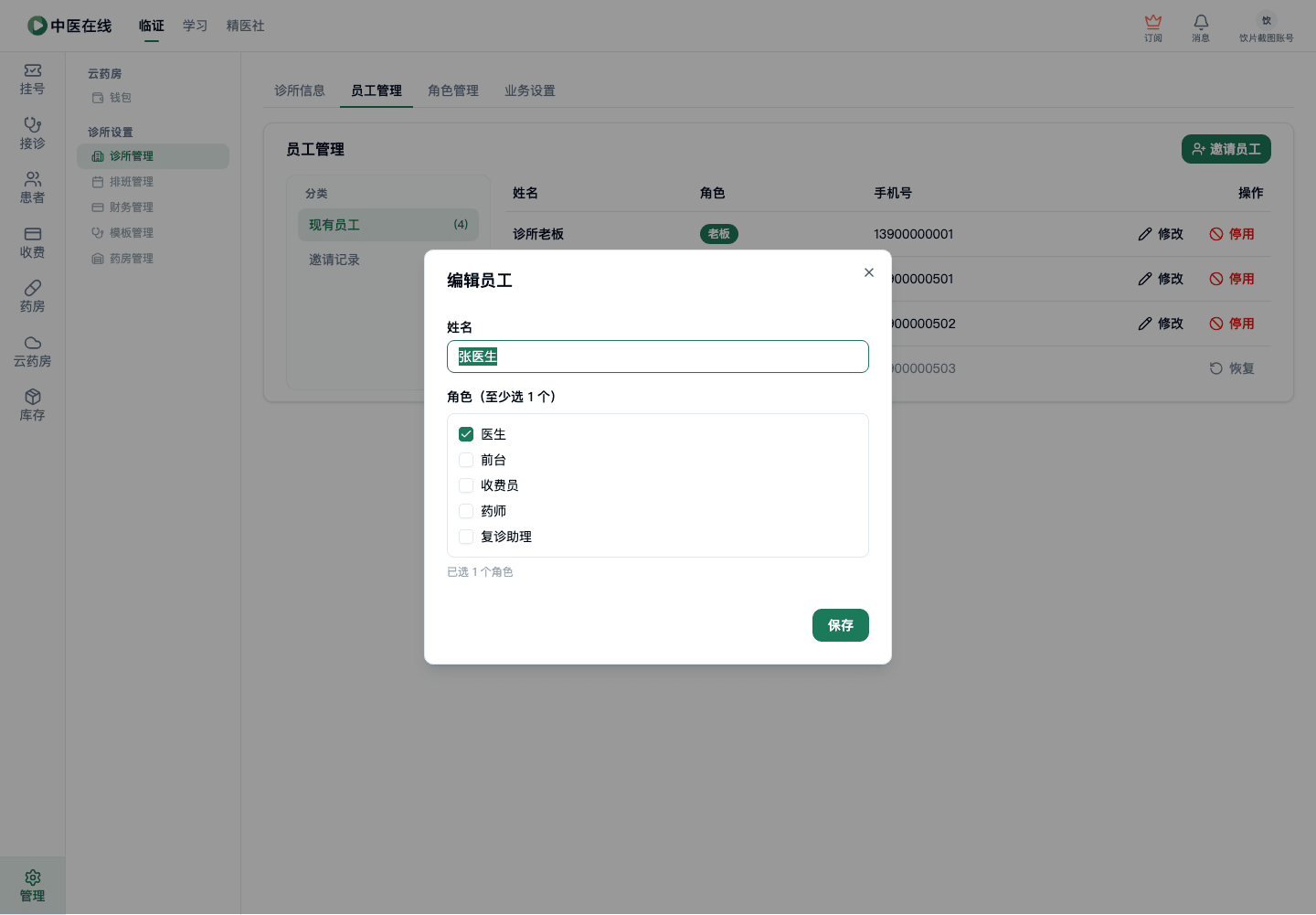Image resolution: width=1316 pixels, height=915 pixels.
Task: Open the 员工管理 tab
Action: click(377, 90)
